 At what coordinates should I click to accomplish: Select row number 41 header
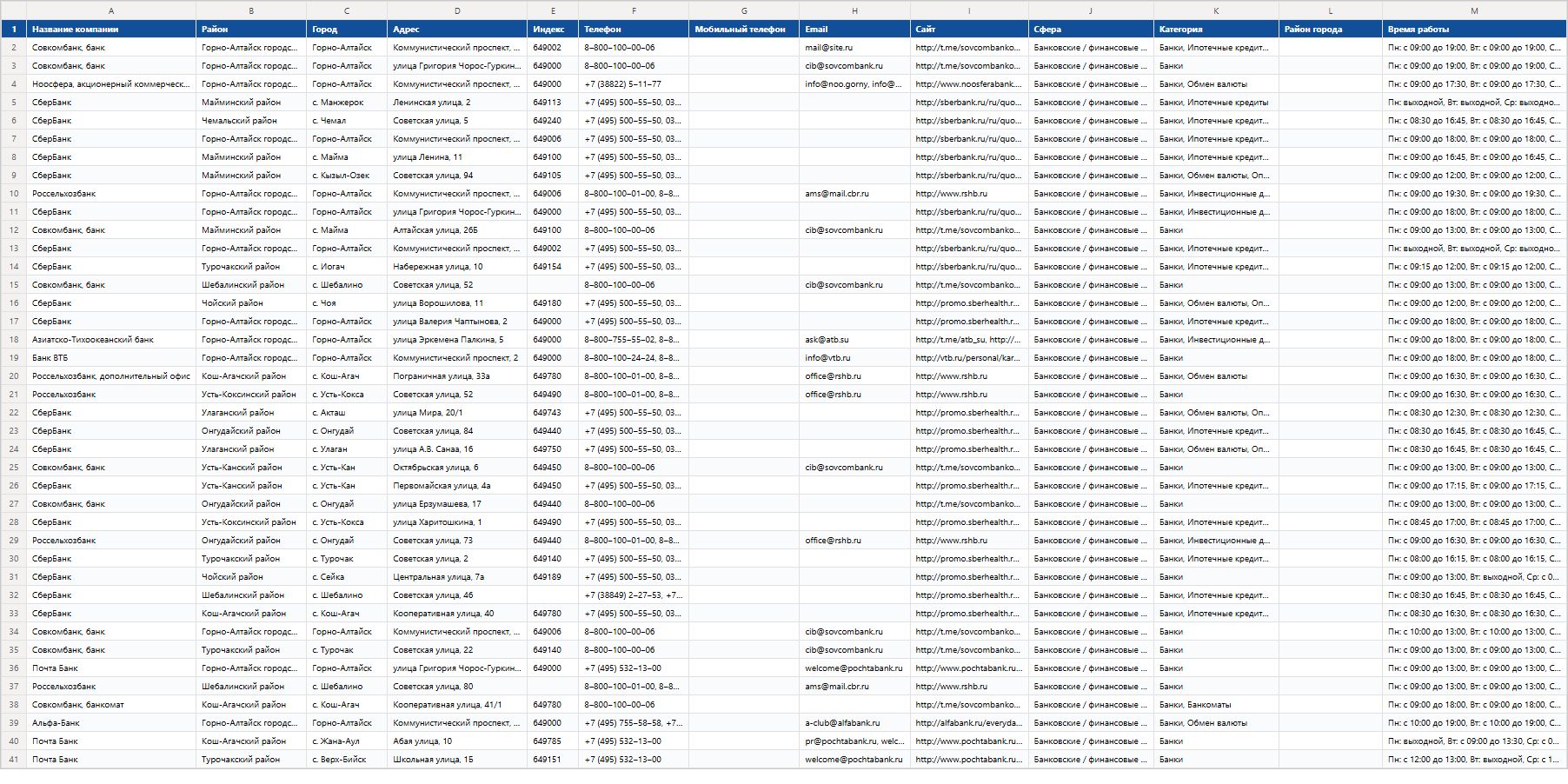[x=14, y=760]
